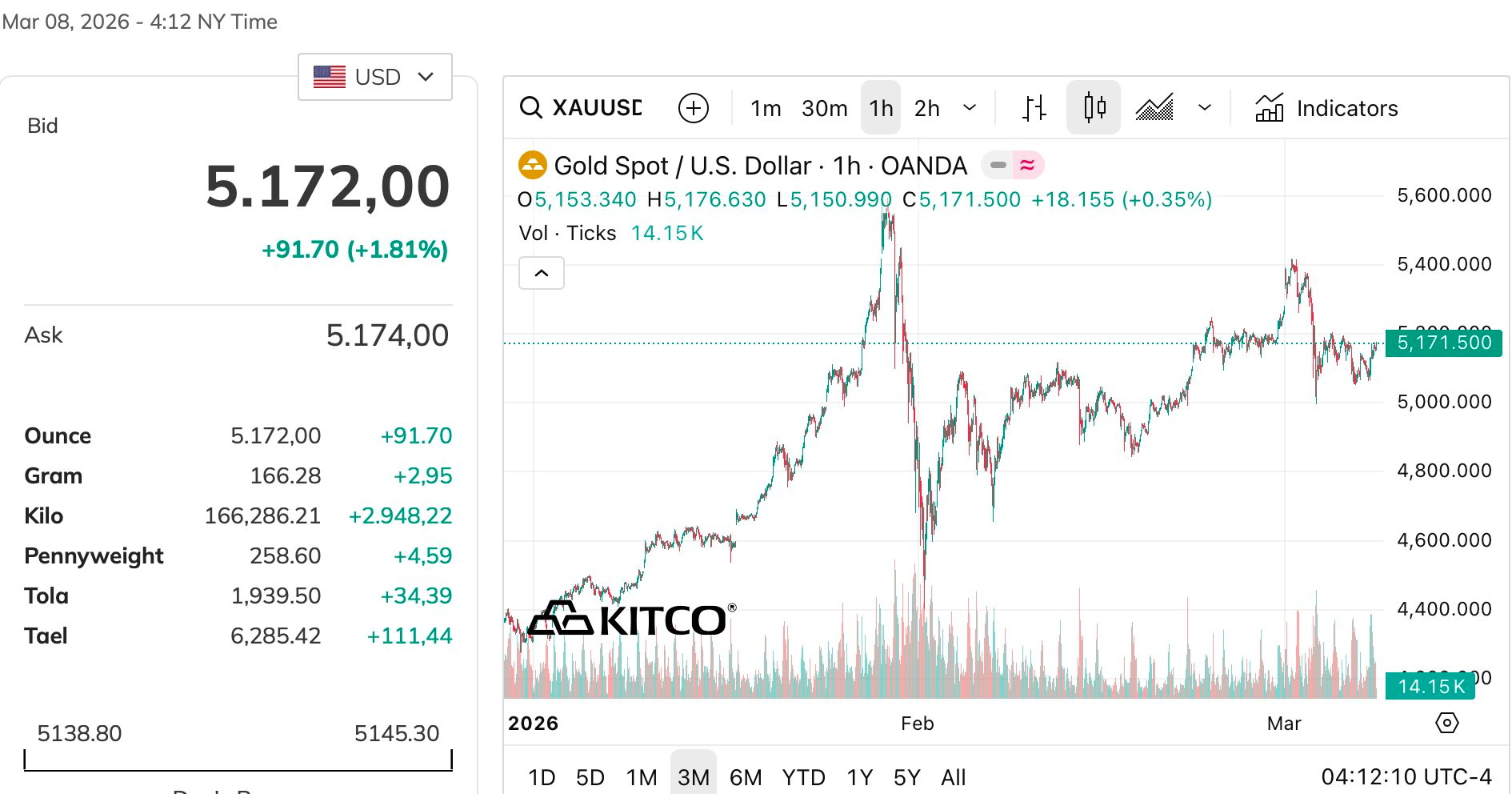Viewport: 1512px width, 794px height.
Task: Expand more time interval options
Action: [970, 107]
